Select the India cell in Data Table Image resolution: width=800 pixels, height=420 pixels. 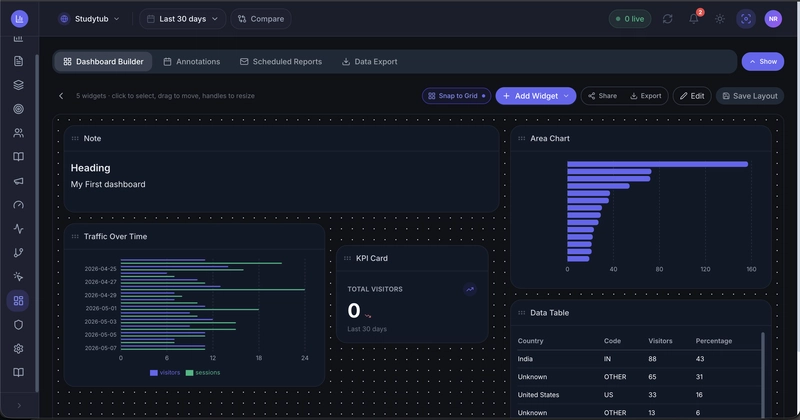525,359
